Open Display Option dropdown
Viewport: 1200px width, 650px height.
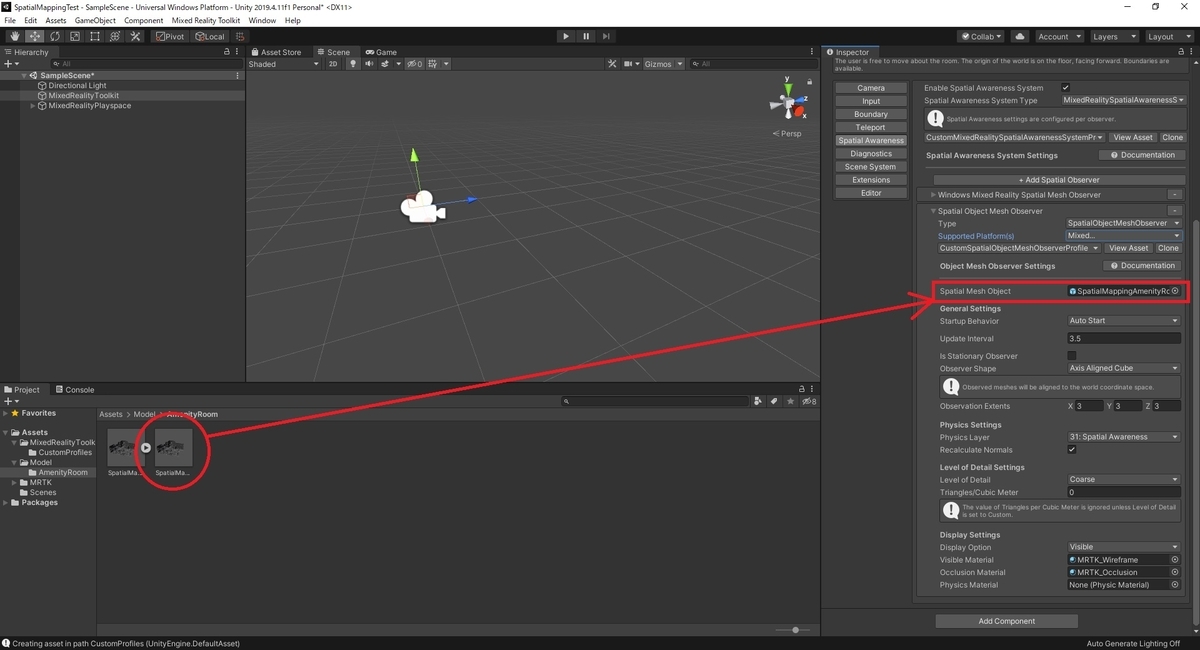point(1124,547)
